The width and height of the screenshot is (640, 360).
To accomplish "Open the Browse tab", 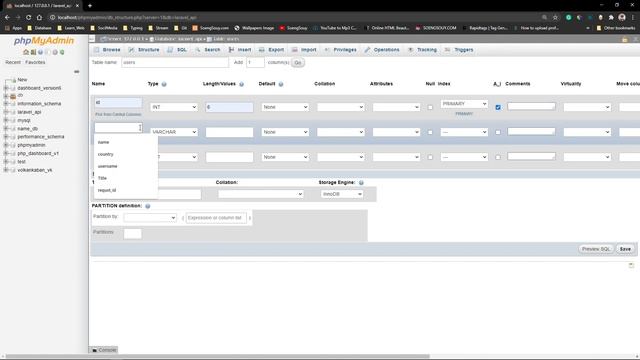I will point(107,50).
